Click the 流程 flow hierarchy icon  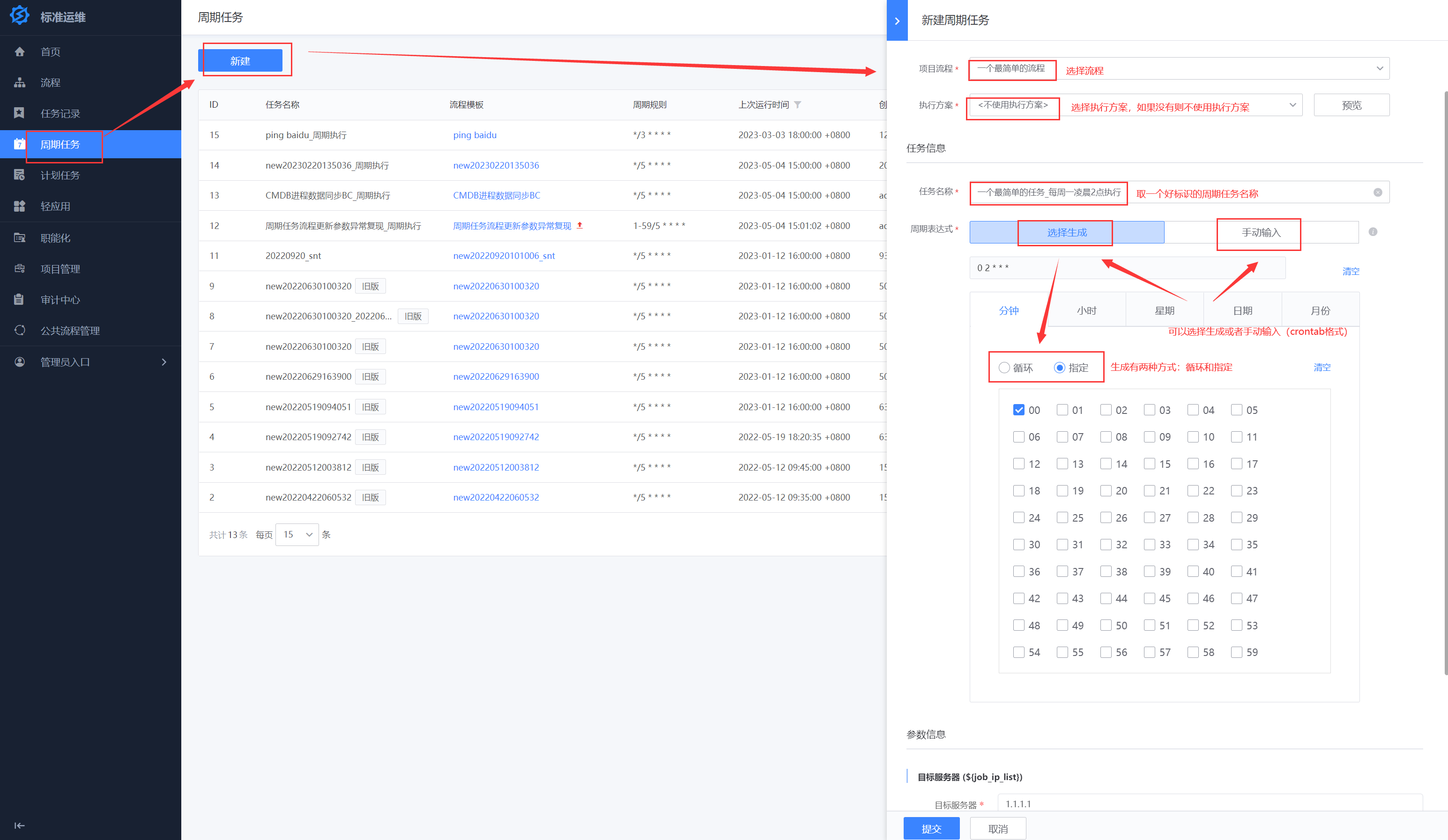pyautogui.click(x=20, y=83)
